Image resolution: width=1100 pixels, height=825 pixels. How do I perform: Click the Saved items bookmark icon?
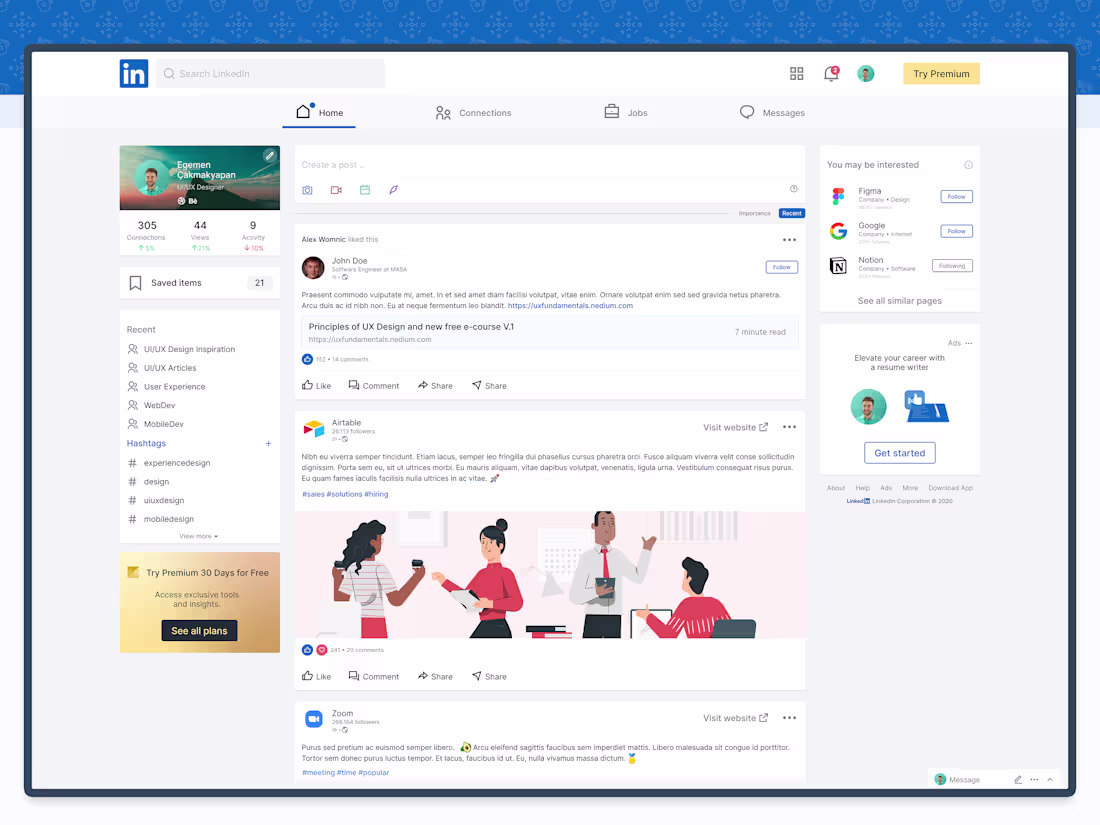[x=135, y=283]
